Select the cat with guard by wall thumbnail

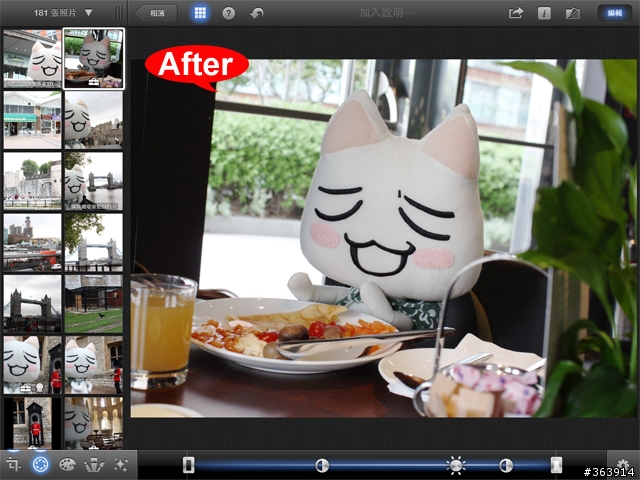click(93, 365)
